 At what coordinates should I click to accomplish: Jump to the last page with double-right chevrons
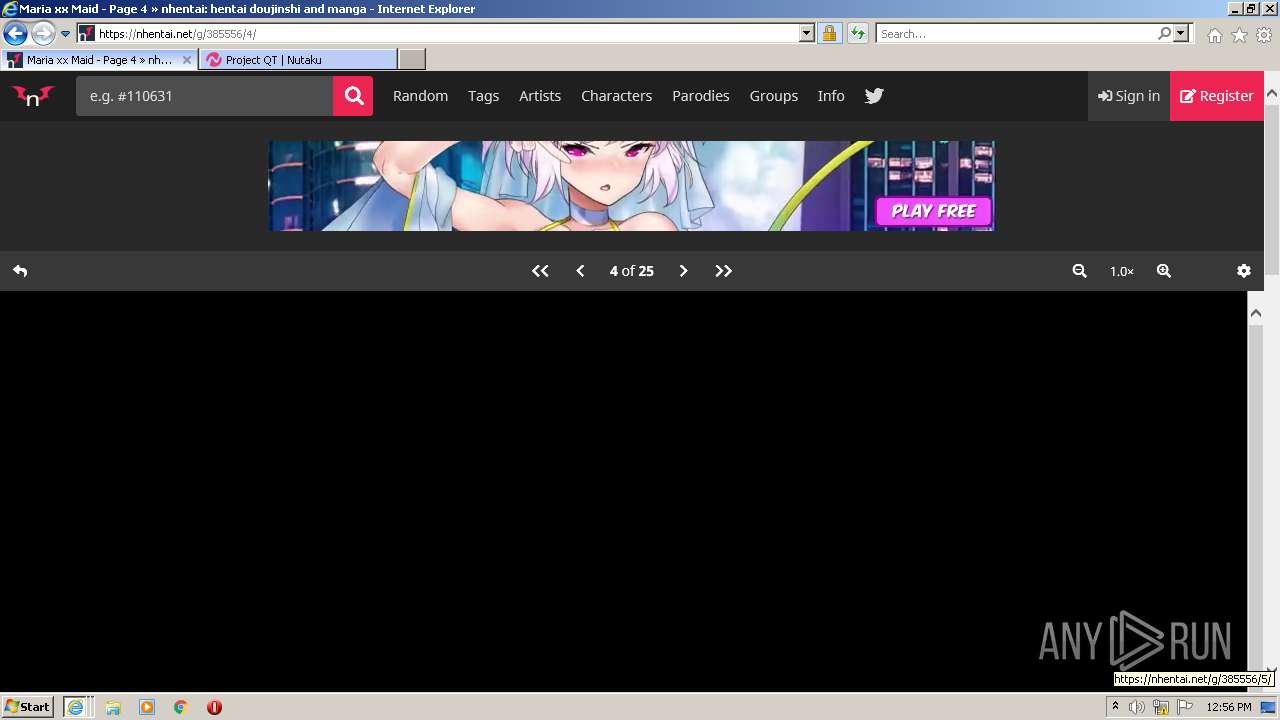(x=723, y=271)
